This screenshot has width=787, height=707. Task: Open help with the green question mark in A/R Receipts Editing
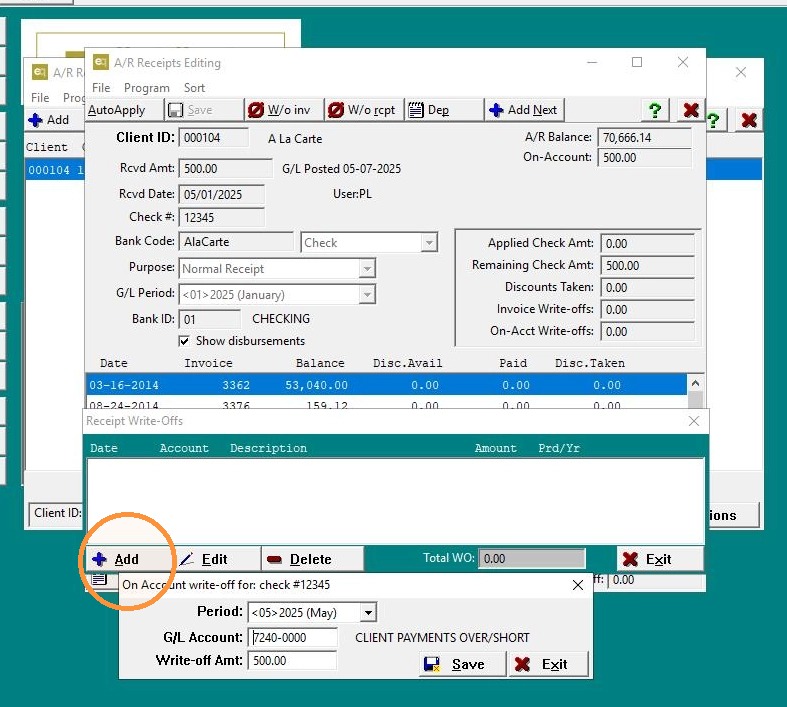click(654, 110)
